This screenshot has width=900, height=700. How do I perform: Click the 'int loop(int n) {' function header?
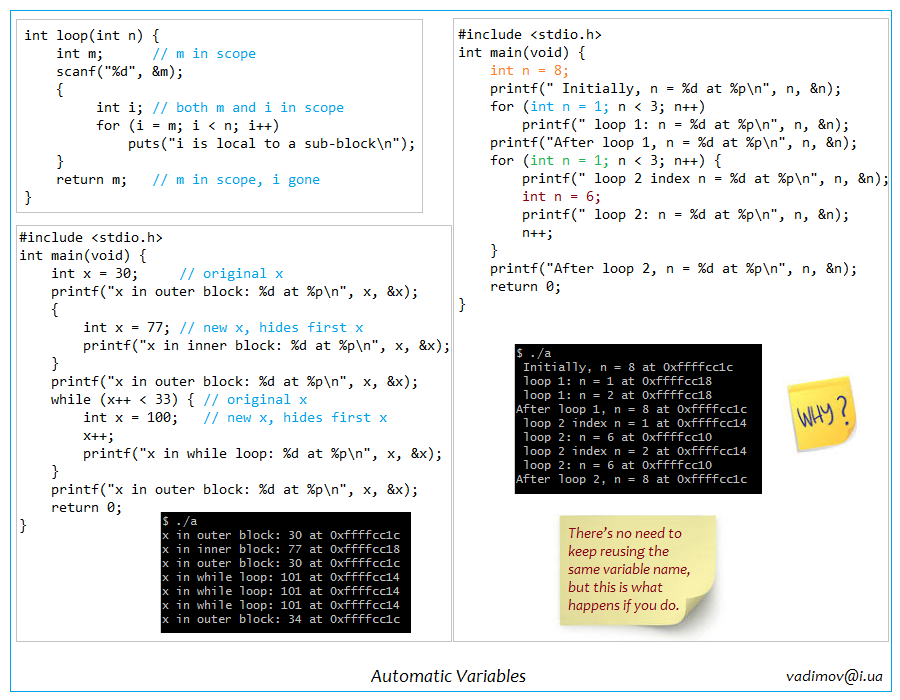[92, 36]
